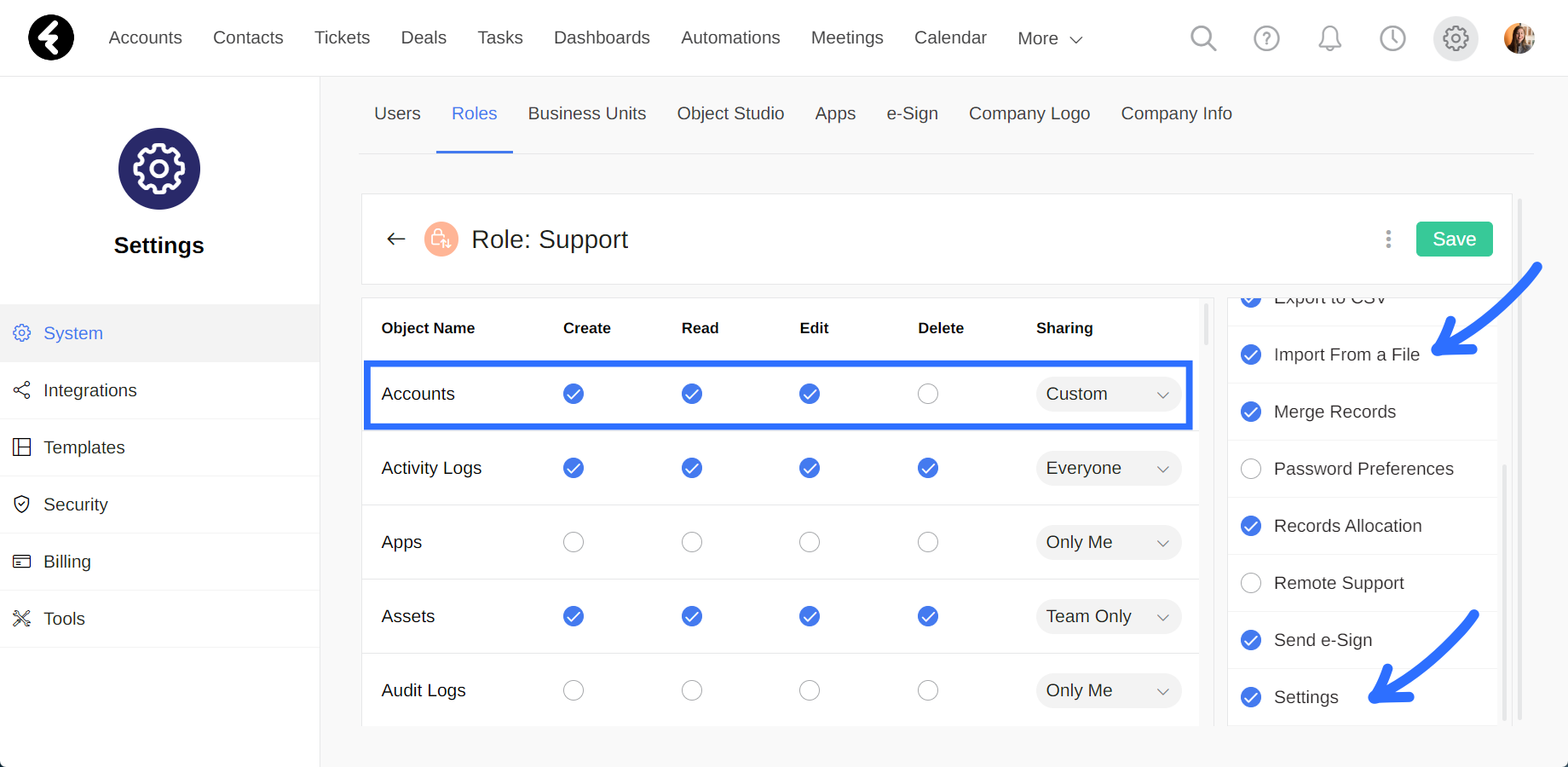This screenshot has width=1568, height=767.
Task: Click the System gear icon in sidebar
Action: click(22, 333)
